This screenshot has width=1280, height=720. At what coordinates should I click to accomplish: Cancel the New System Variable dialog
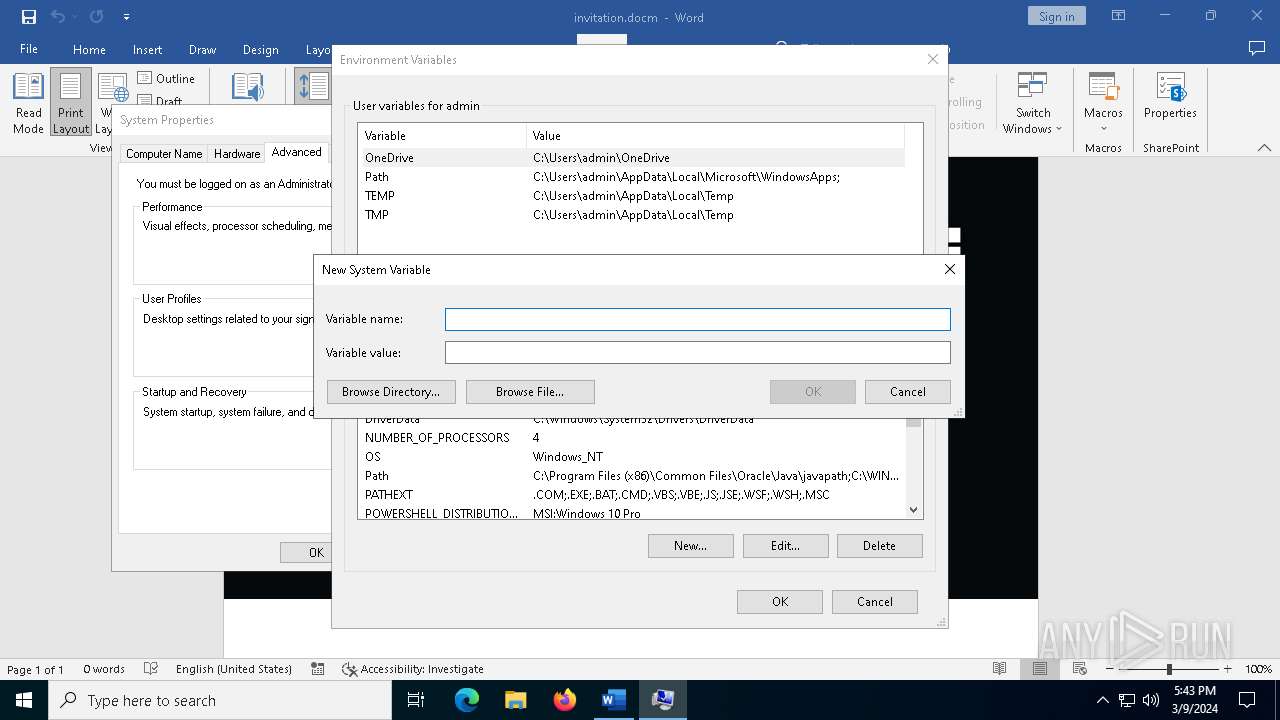(908, 392)
